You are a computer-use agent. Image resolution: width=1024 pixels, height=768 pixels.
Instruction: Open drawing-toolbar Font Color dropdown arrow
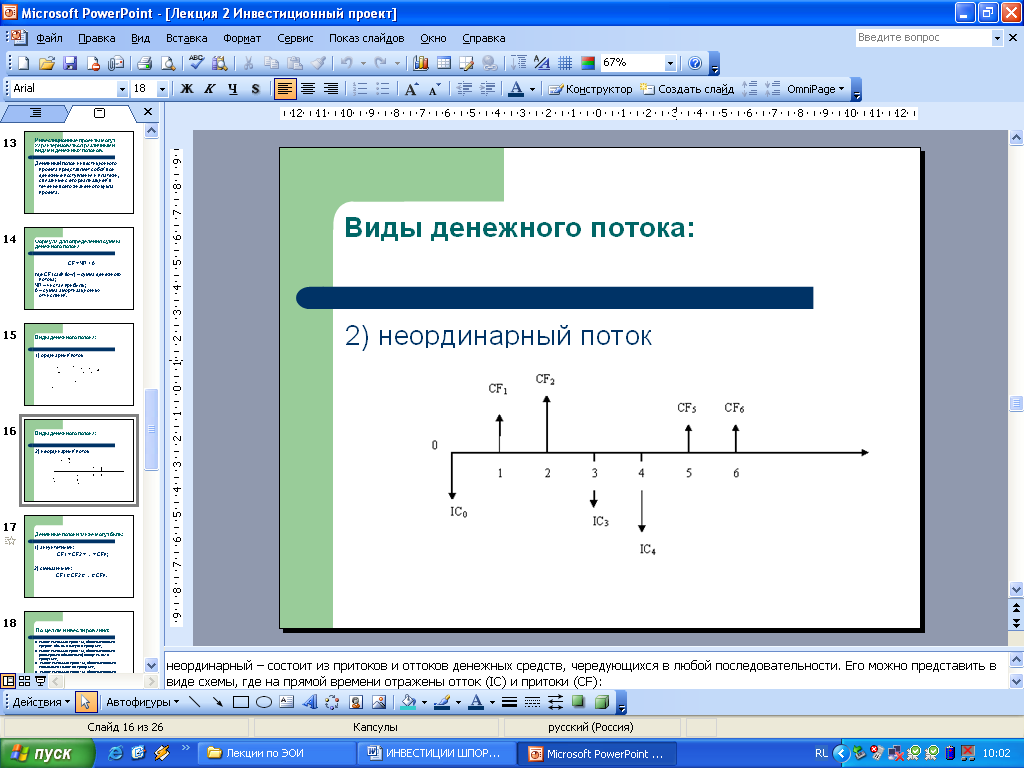492,703
